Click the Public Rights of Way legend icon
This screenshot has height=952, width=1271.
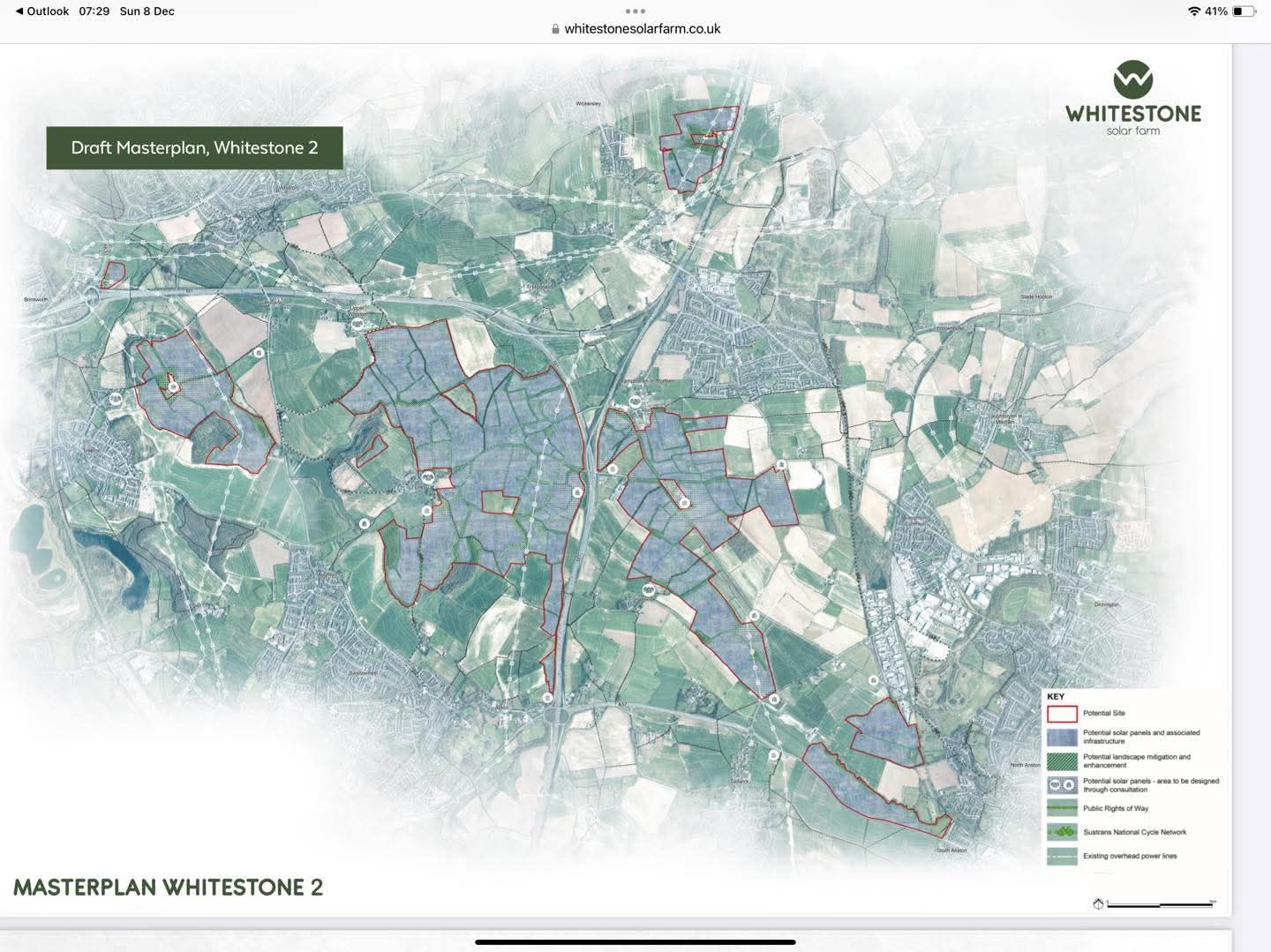1062,808
